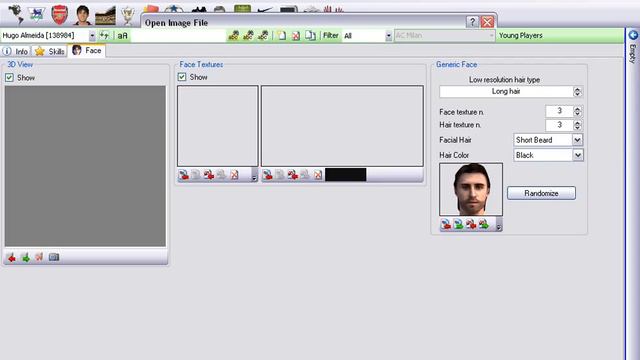
Task: Click the middle abc find icon in toolbar
Action: click(x=248, y=36)
